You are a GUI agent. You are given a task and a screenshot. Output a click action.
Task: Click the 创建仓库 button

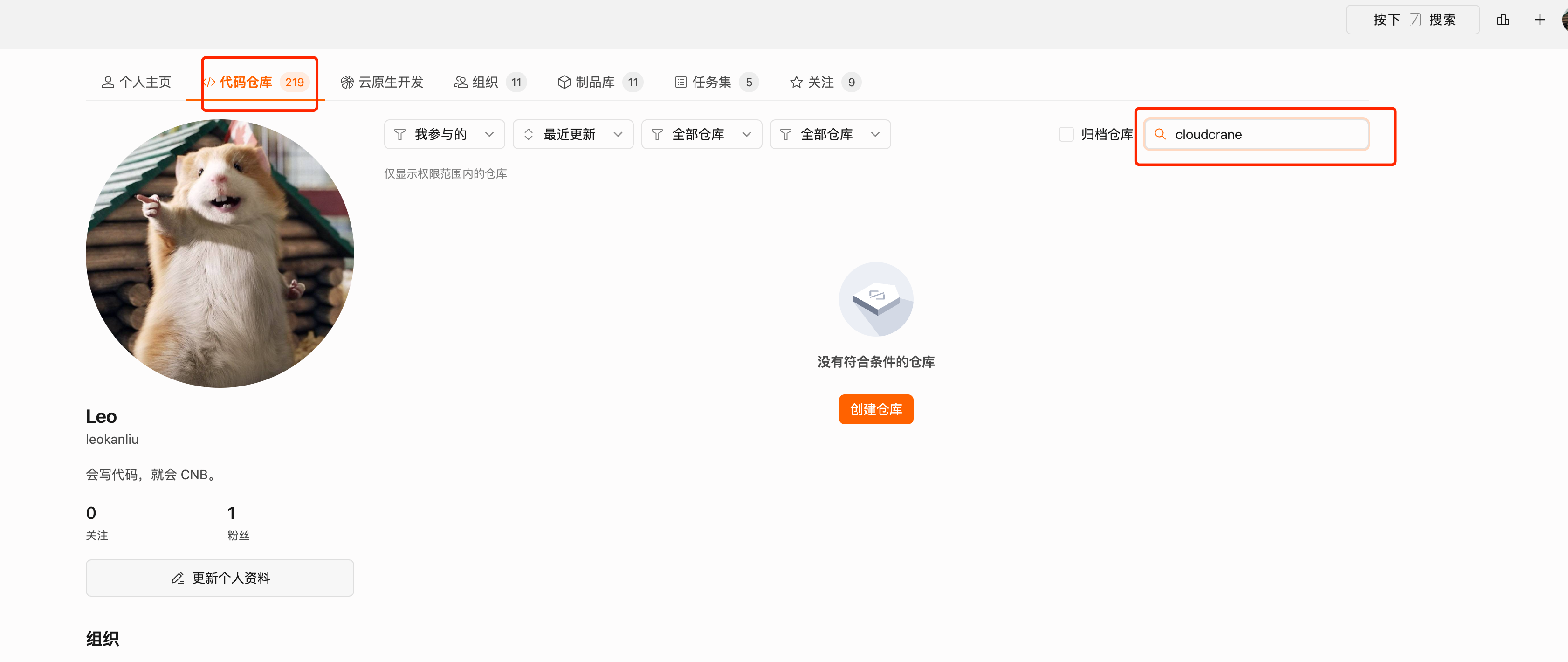(876, 409)
